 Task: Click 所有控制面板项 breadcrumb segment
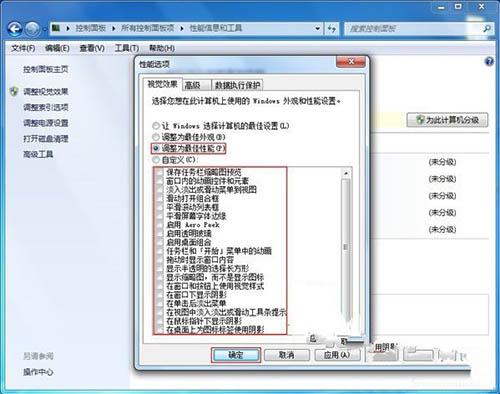147,28
